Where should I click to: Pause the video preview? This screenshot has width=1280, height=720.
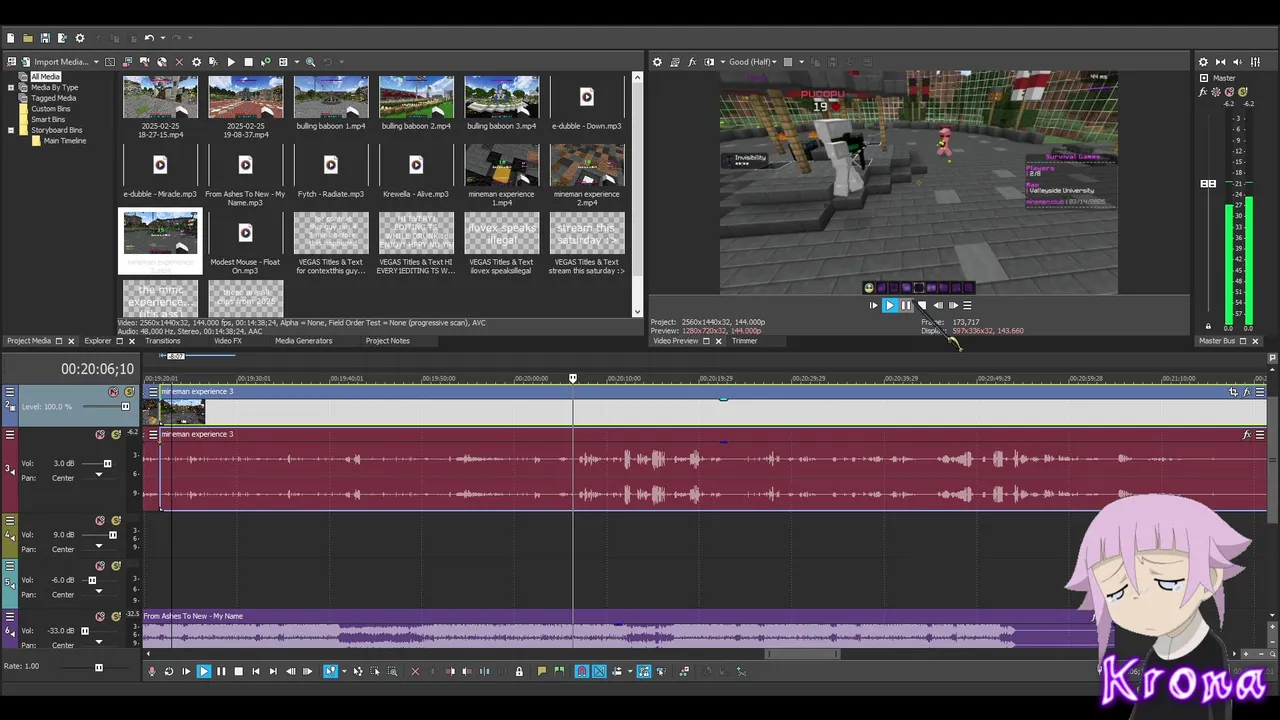[x=906, y=306]
